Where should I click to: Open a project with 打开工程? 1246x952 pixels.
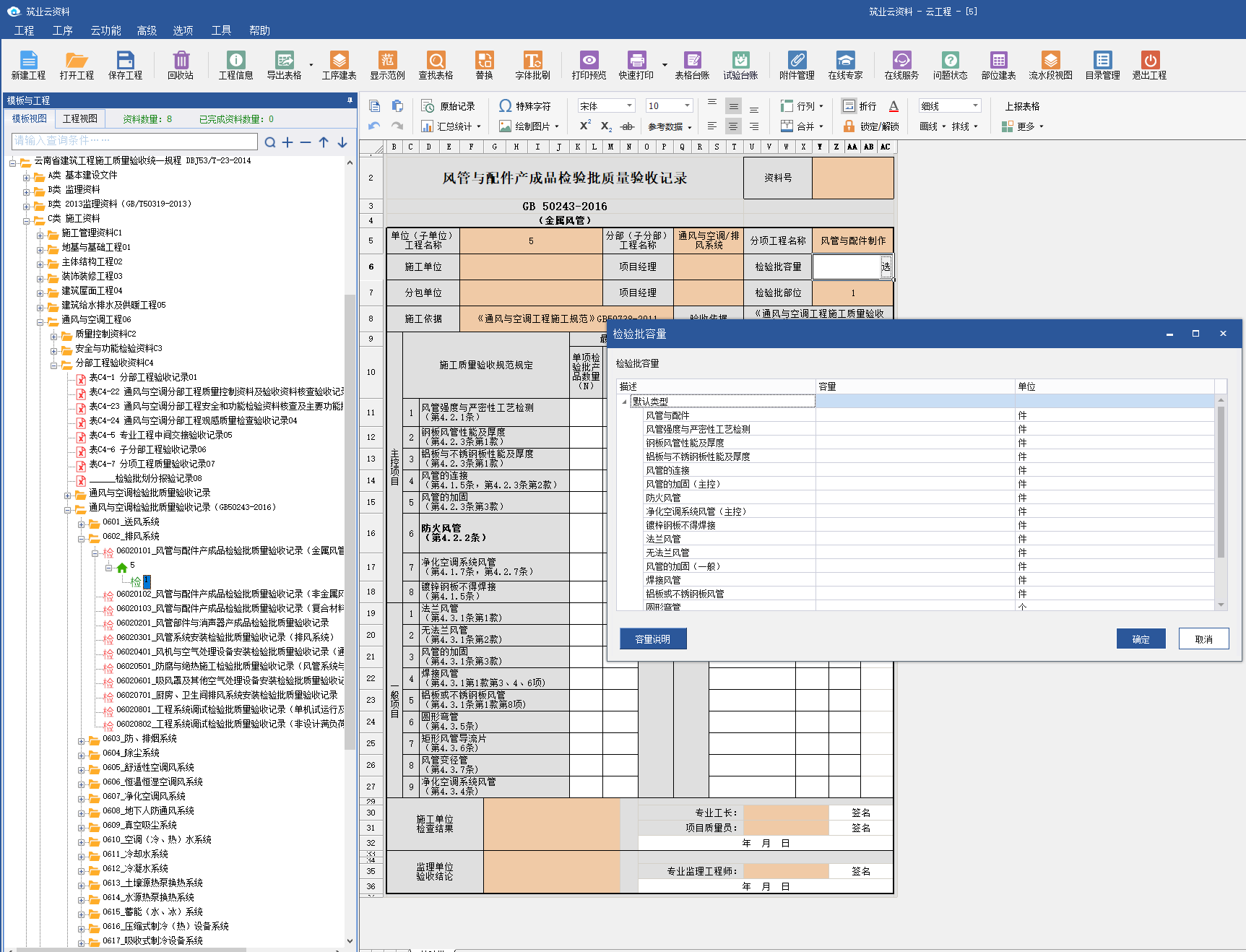click(x=77, y=65)
